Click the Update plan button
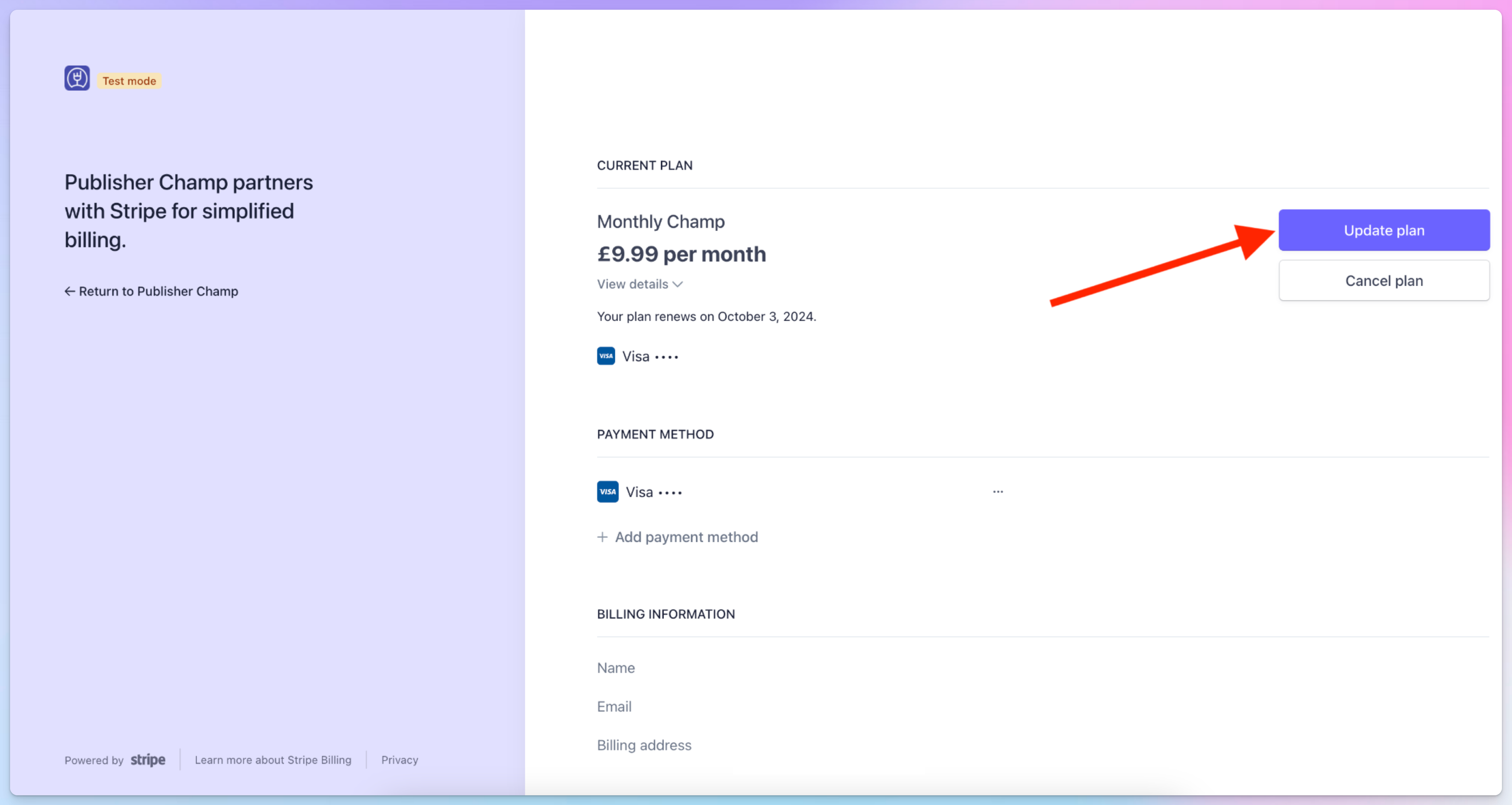1512x805 pixels. click(x=1384, y=230)
